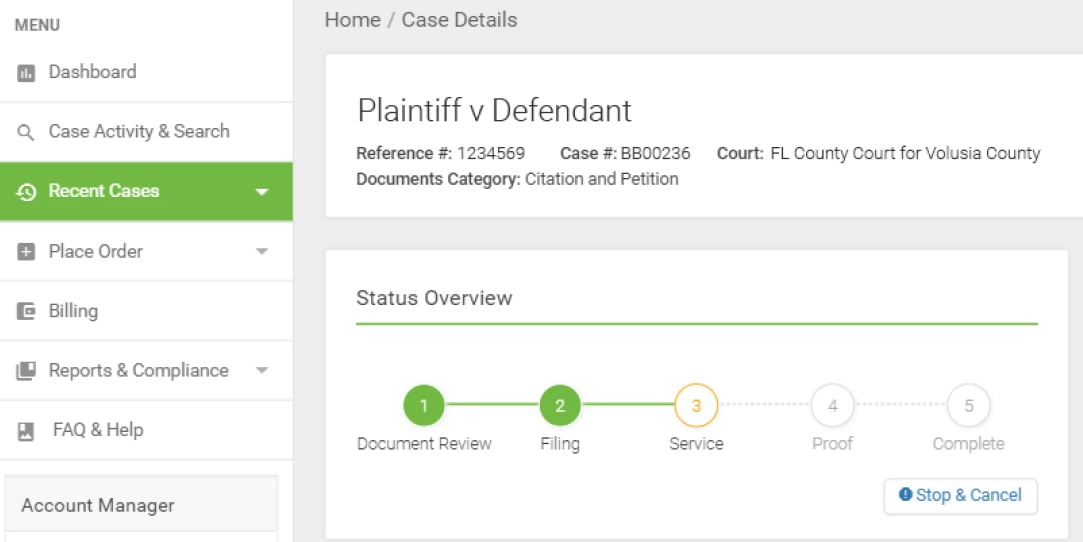
Task: Click the magnifying glass search icon
Action: (x=26, y=132)
